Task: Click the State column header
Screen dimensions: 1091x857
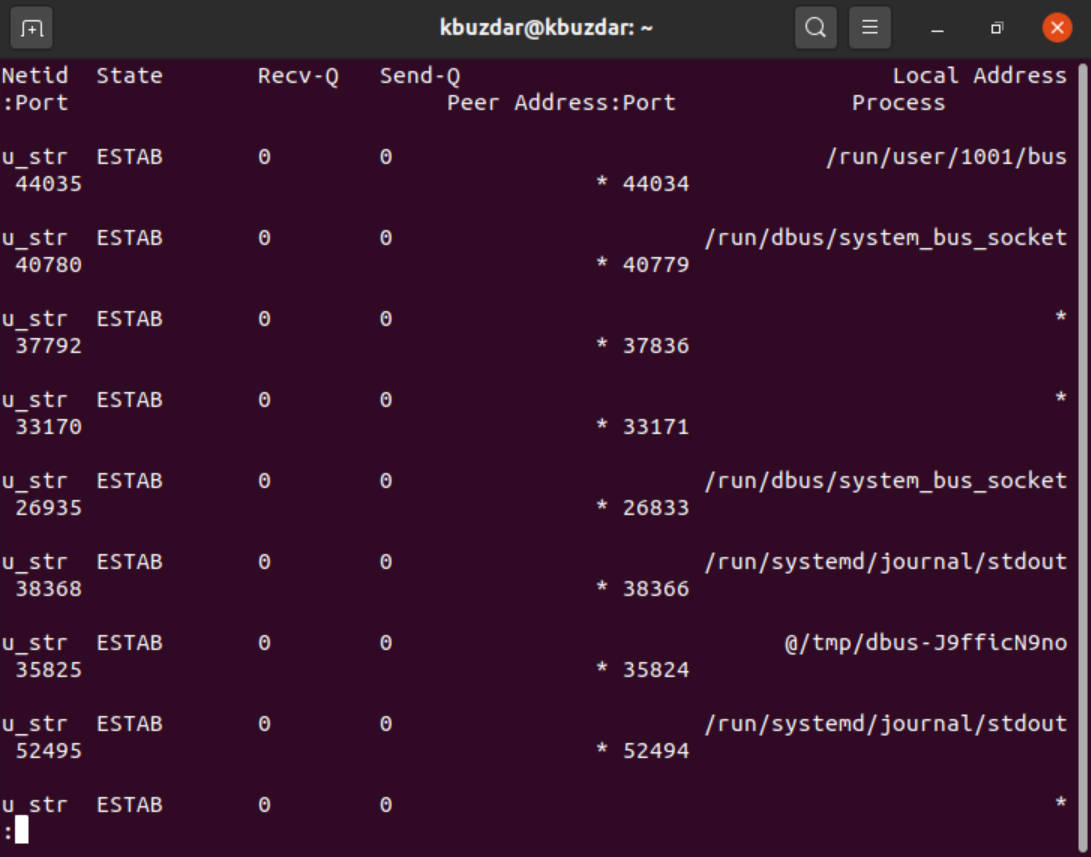Action: pos(129,76)
